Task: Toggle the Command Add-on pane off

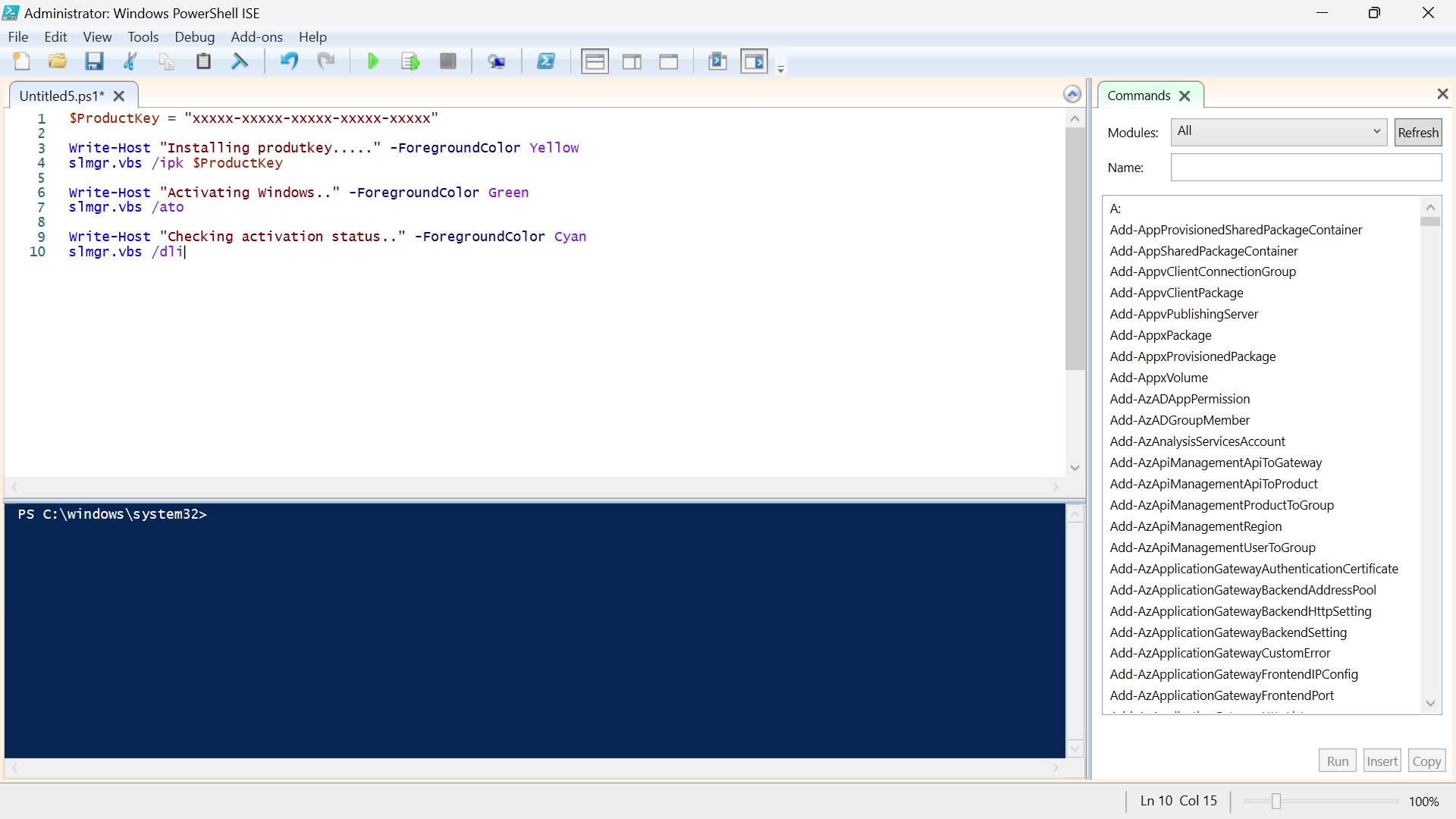Action: click(755, 61)
